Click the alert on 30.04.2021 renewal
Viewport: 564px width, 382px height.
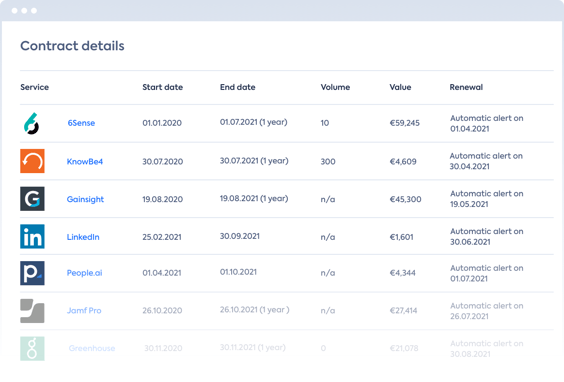486,161
